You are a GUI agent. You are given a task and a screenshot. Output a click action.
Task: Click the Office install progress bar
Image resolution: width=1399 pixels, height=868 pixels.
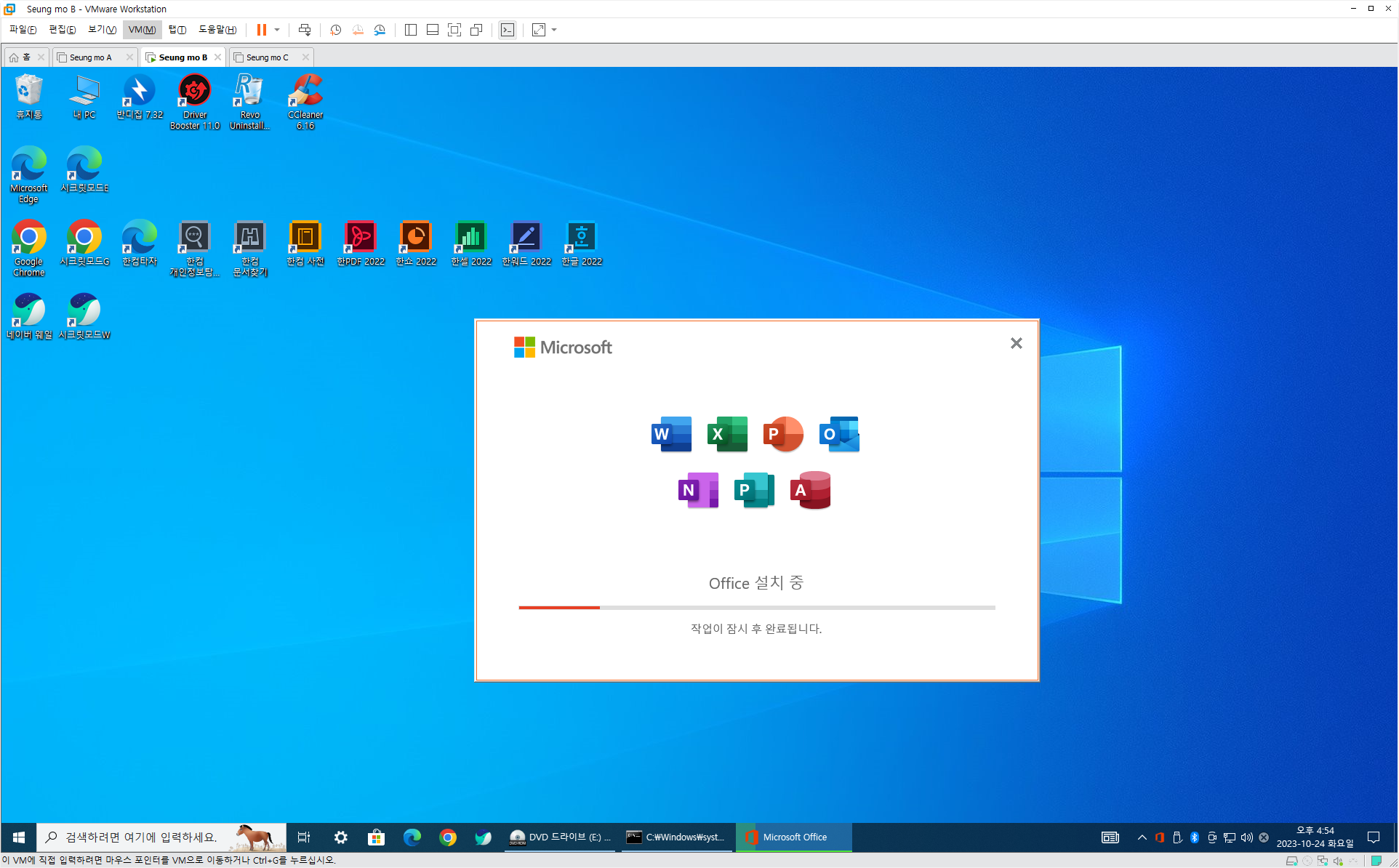pyautogui.click(x=757, y=607)
